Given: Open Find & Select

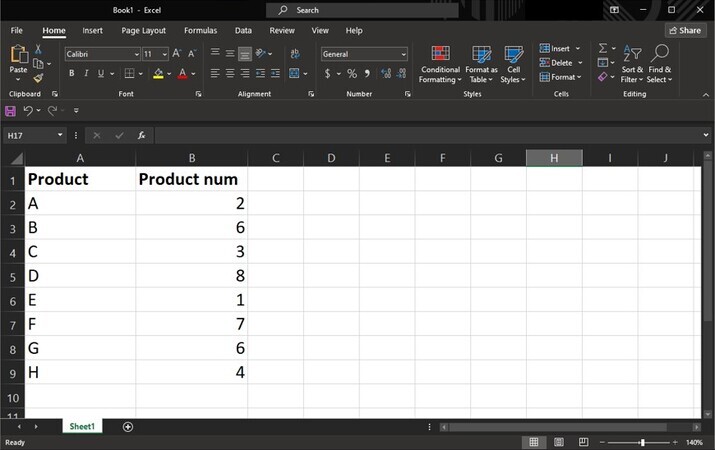Looking at the screenshot, I should pyautogui.click(x=659, y=65).
